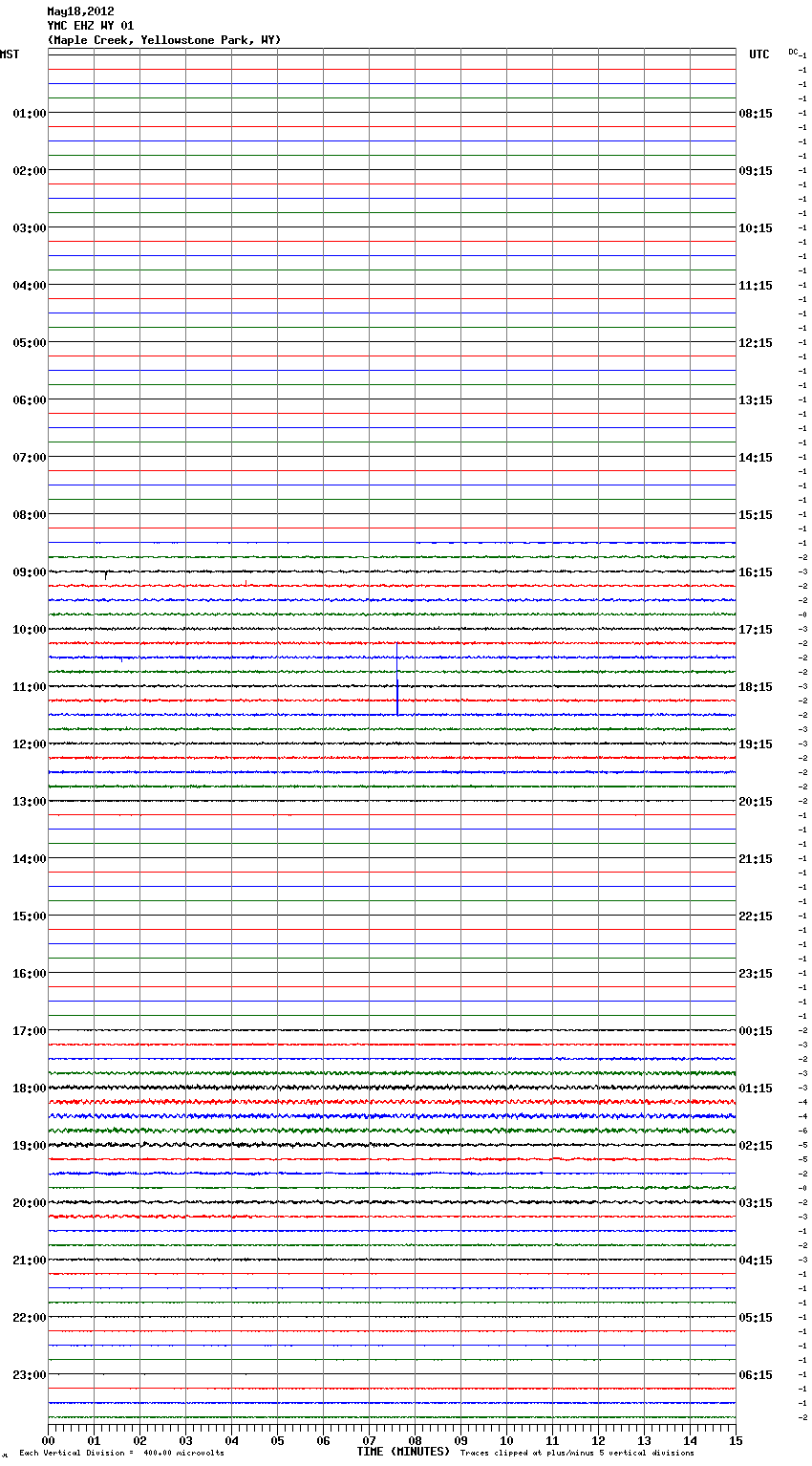Image resolution: width=812 pixels, height=1466 pixels.
Task: Click the 23:15 UTC time label
Action: pyautogui.click(x=756, y=974)
